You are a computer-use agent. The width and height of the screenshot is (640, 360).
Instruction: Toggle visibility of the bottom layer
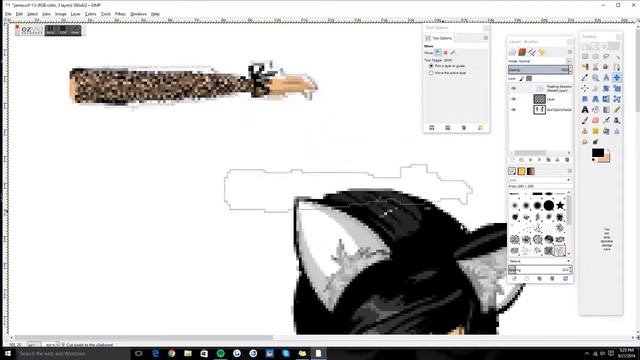(x=513, y=109)
